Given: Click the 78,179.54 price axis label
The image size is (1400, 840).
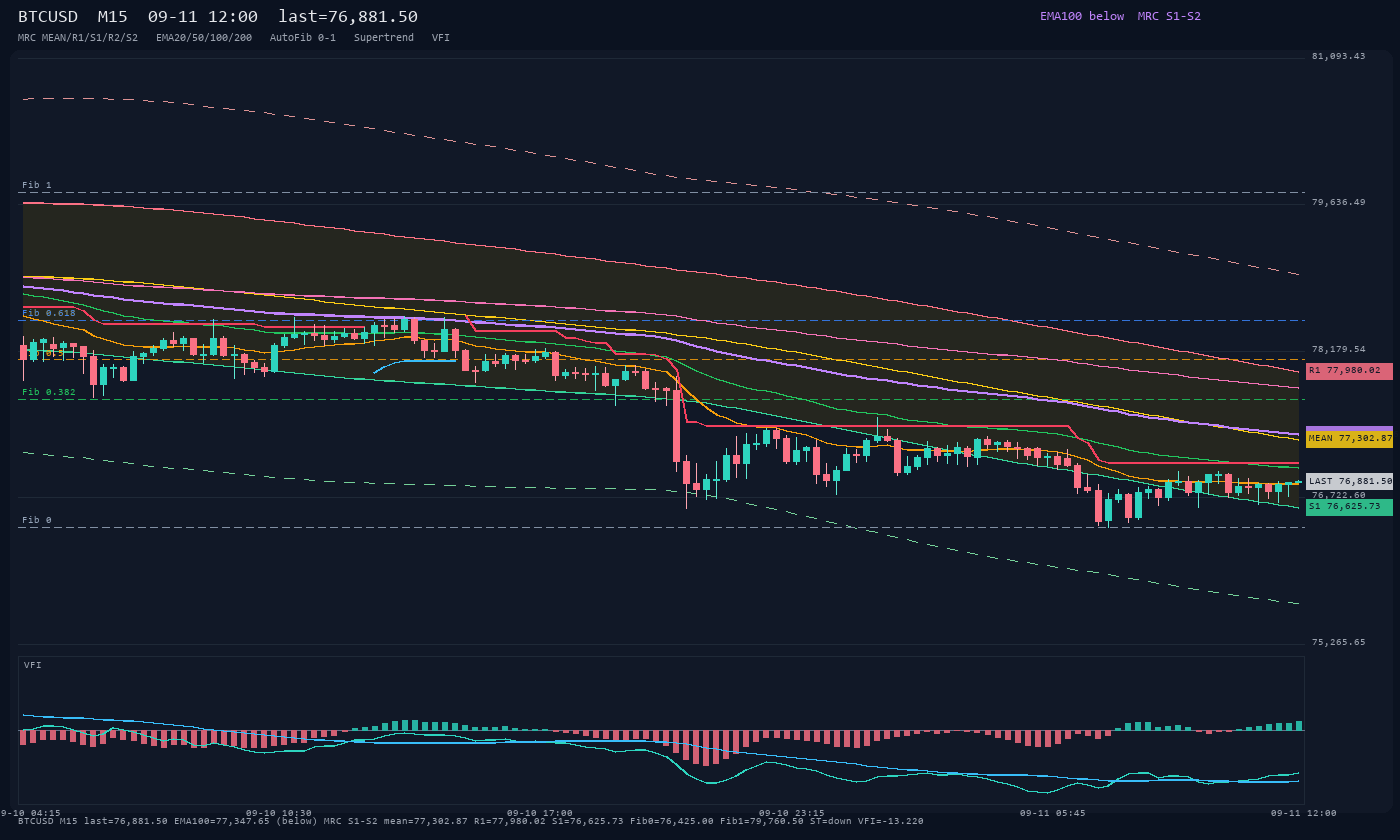Looking at the screenshot, I should point(1338,349).
